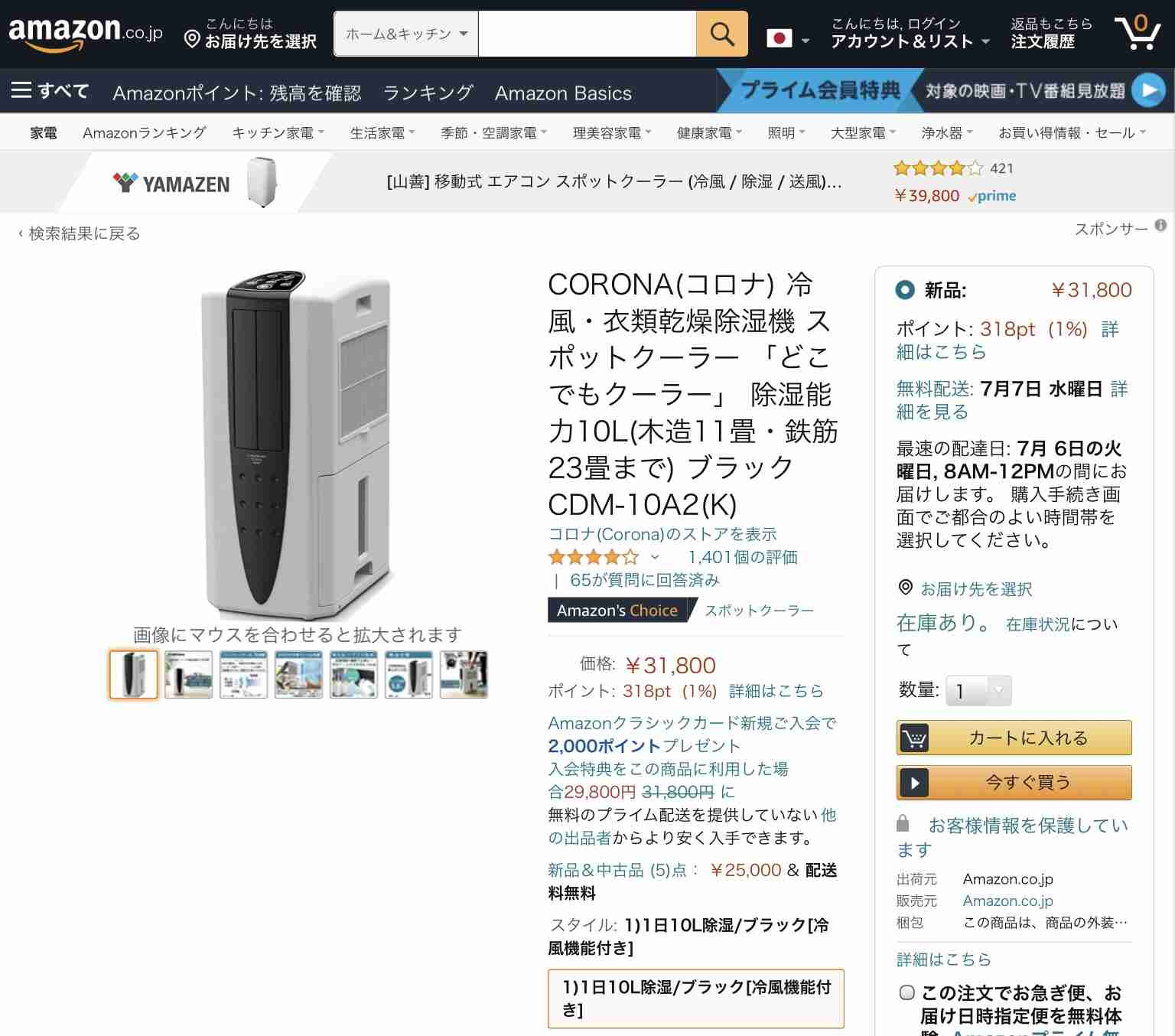The height and width of the screenshot is (1036, 1175).
Task: Click the sponsor info icon
Action: pyautogui.click(x=1160, y=226)
